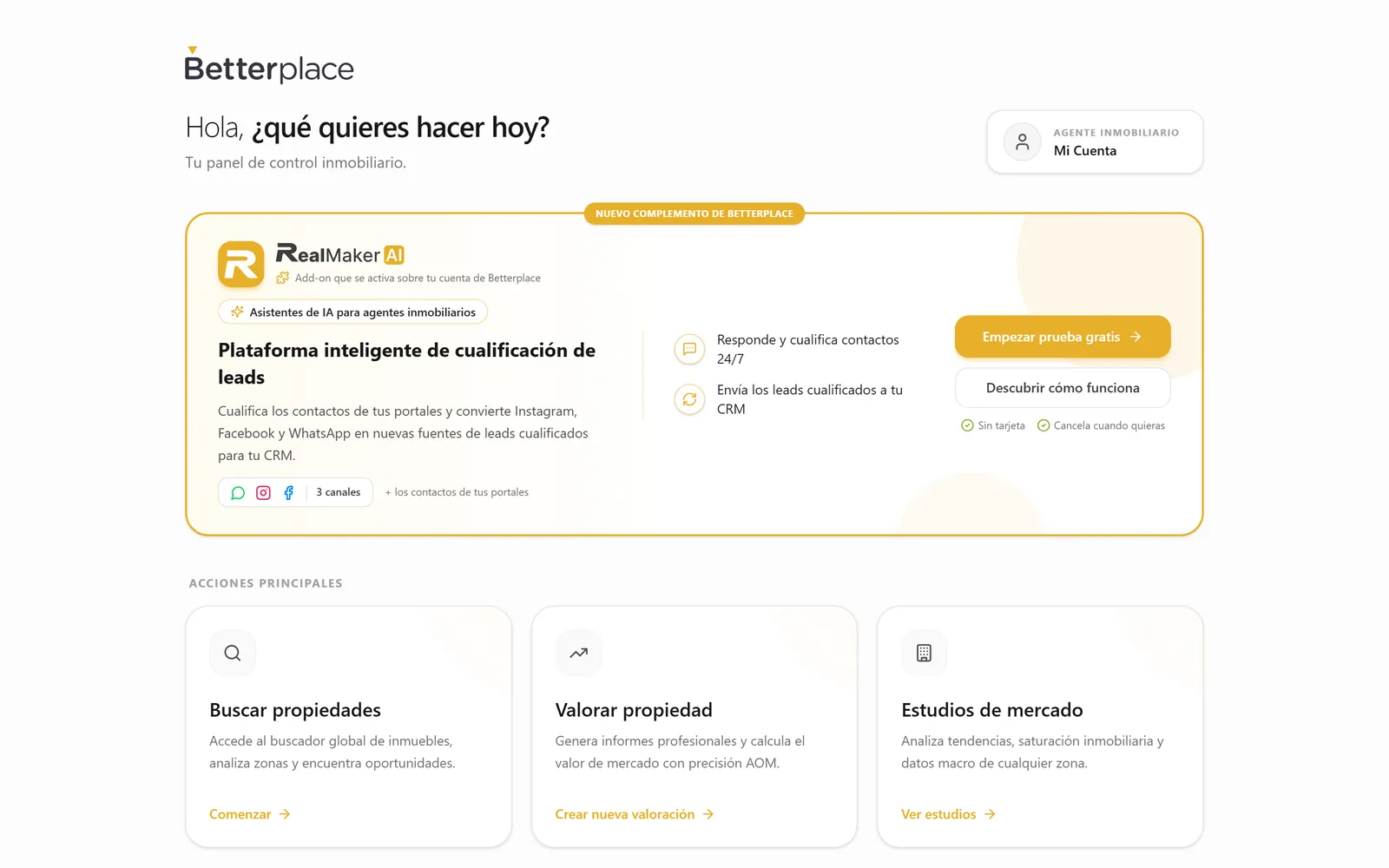Click the arrow after Ver estudios

coord(990,814)
